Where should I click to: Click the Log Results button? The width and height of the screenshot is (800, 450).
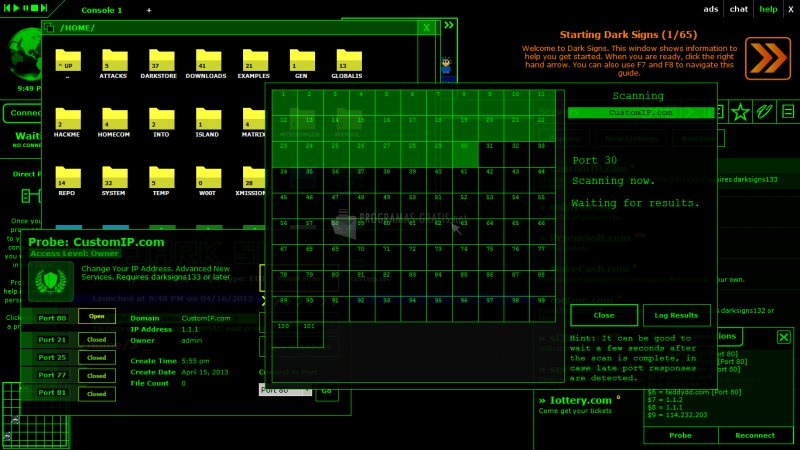677,315
